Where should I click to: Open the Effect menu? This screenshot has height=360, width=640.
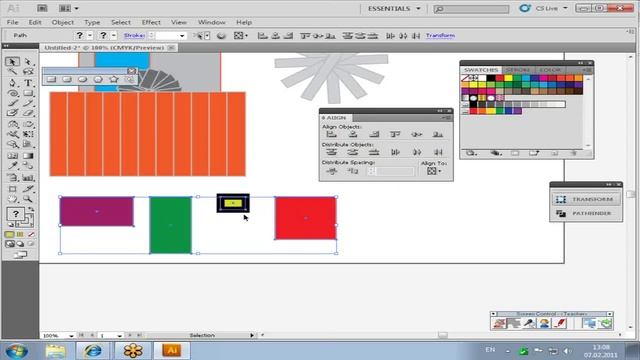(x=151, y=22)
